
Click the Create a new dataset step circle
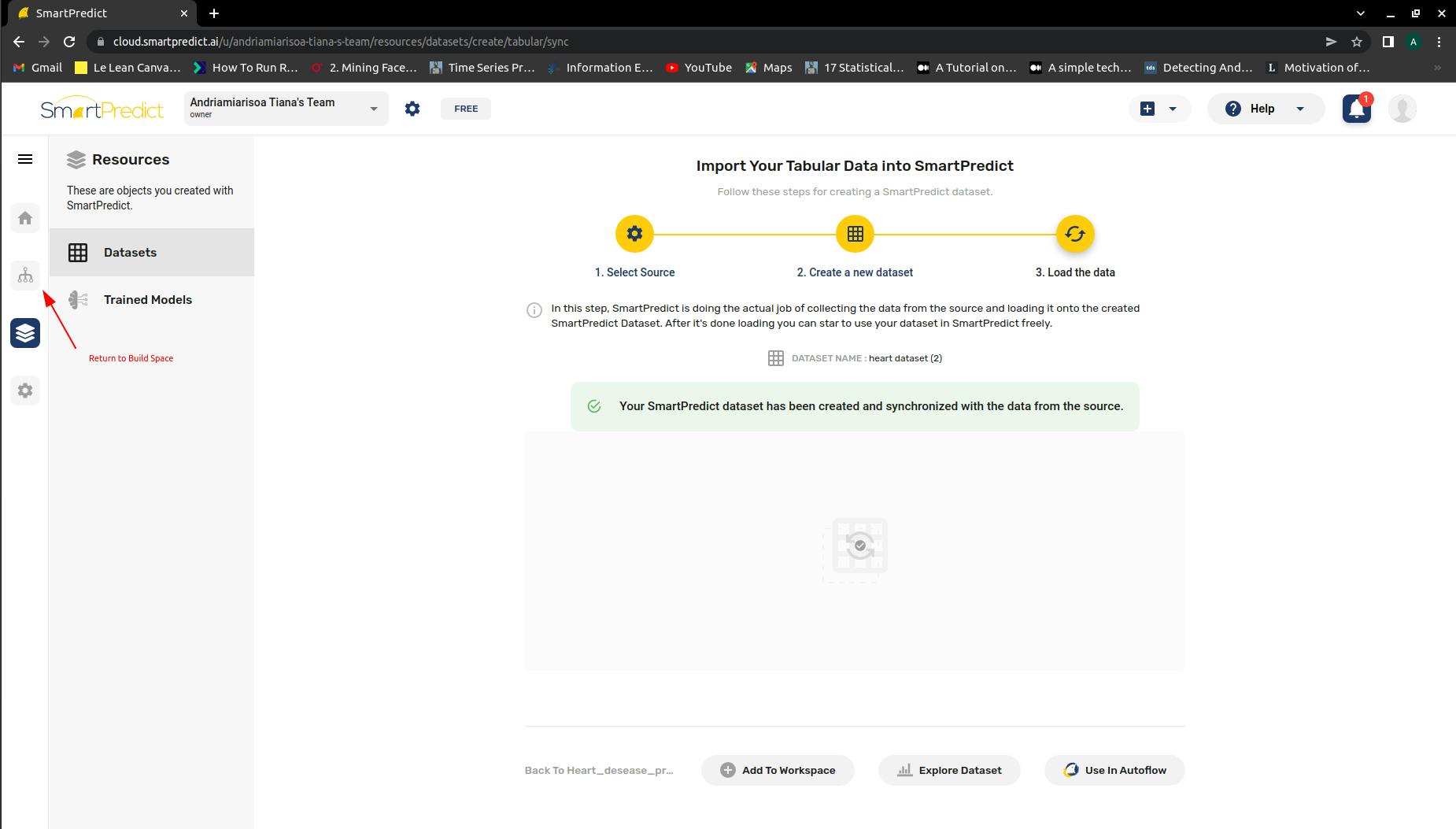(x=855, y=234)
